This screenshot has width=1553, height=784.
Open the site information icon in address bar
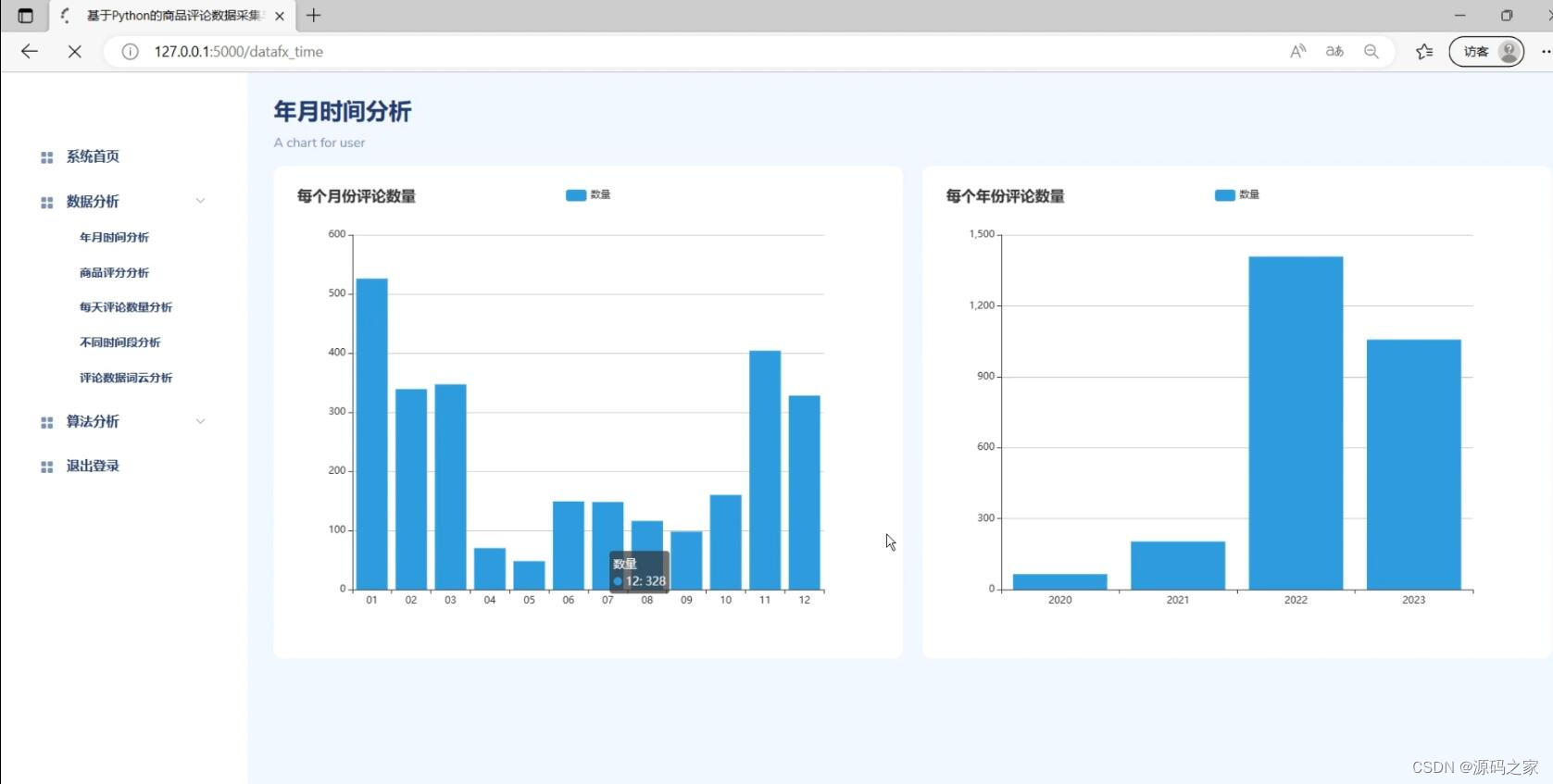click(131, 52)
